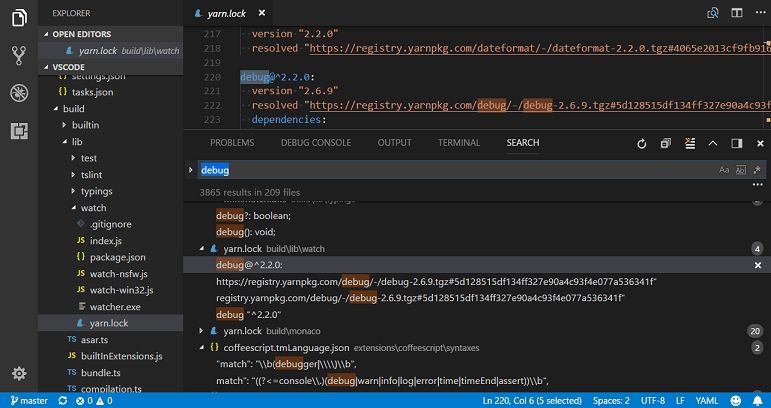
Task: Switch to the Terminal tab
Action: (459, 143)
